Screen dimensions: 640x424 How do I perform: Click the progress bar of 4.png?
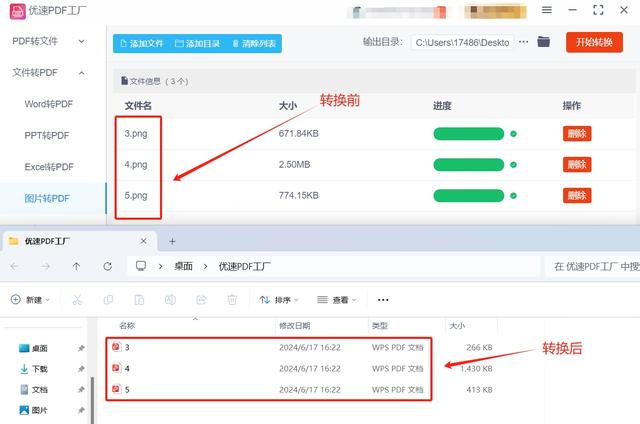(x=469, y=164)
